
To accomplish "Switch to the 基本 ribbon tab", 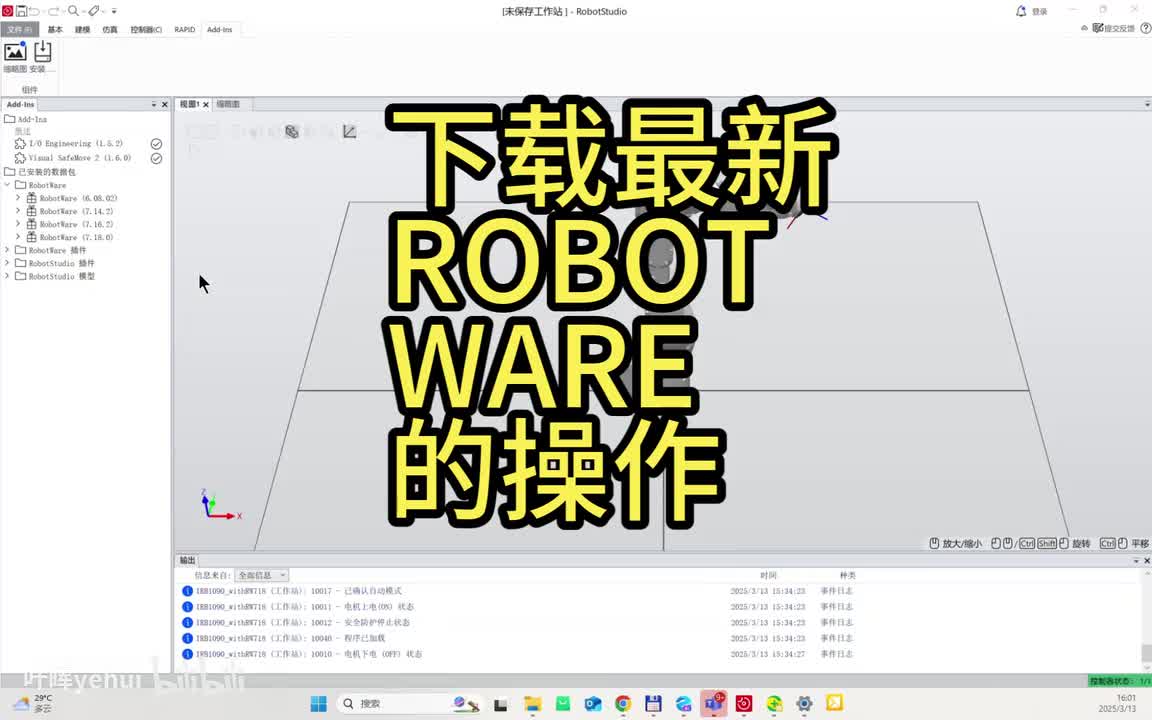I will [55, 29].
